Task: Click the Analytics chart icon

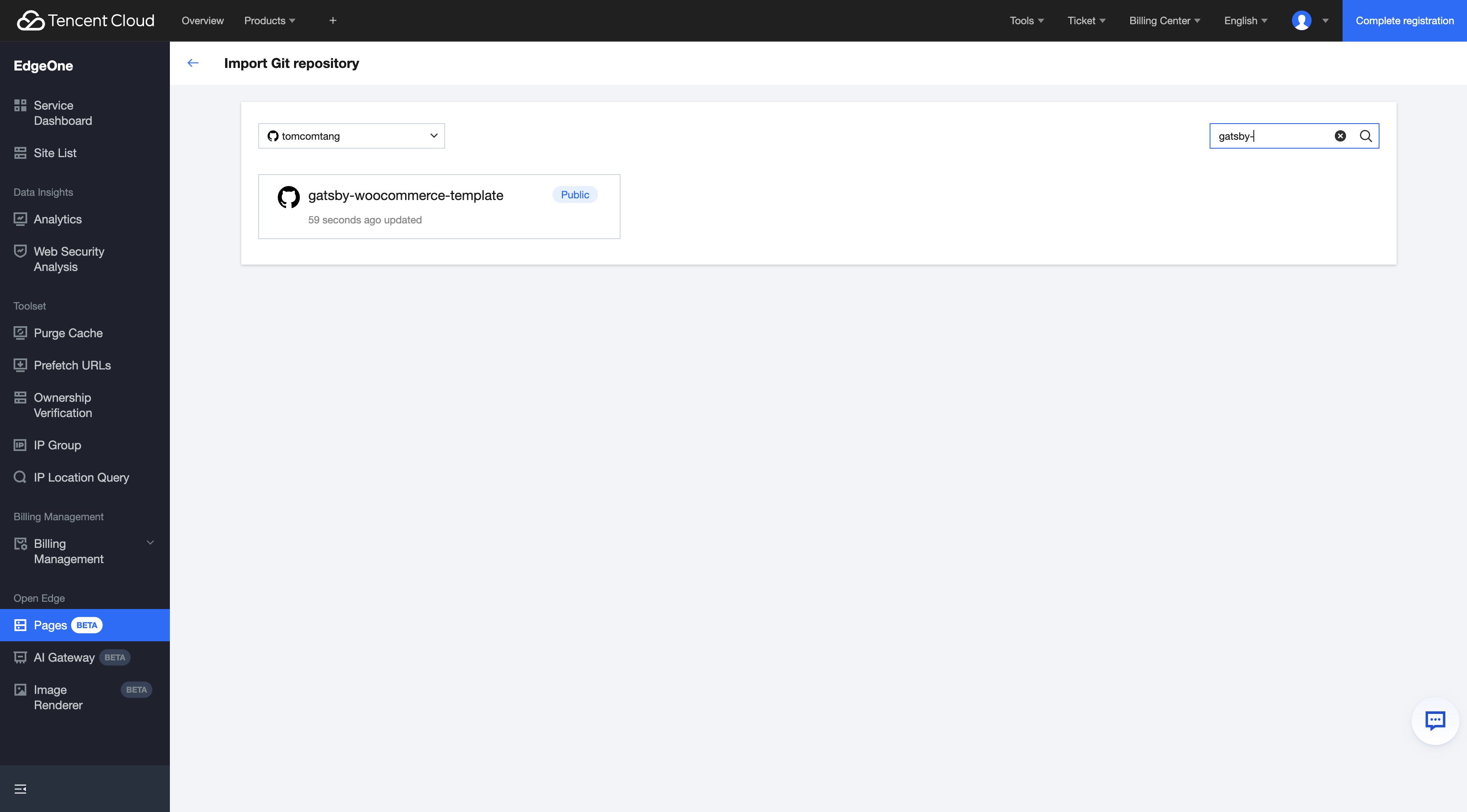Action: click(20, 219)
